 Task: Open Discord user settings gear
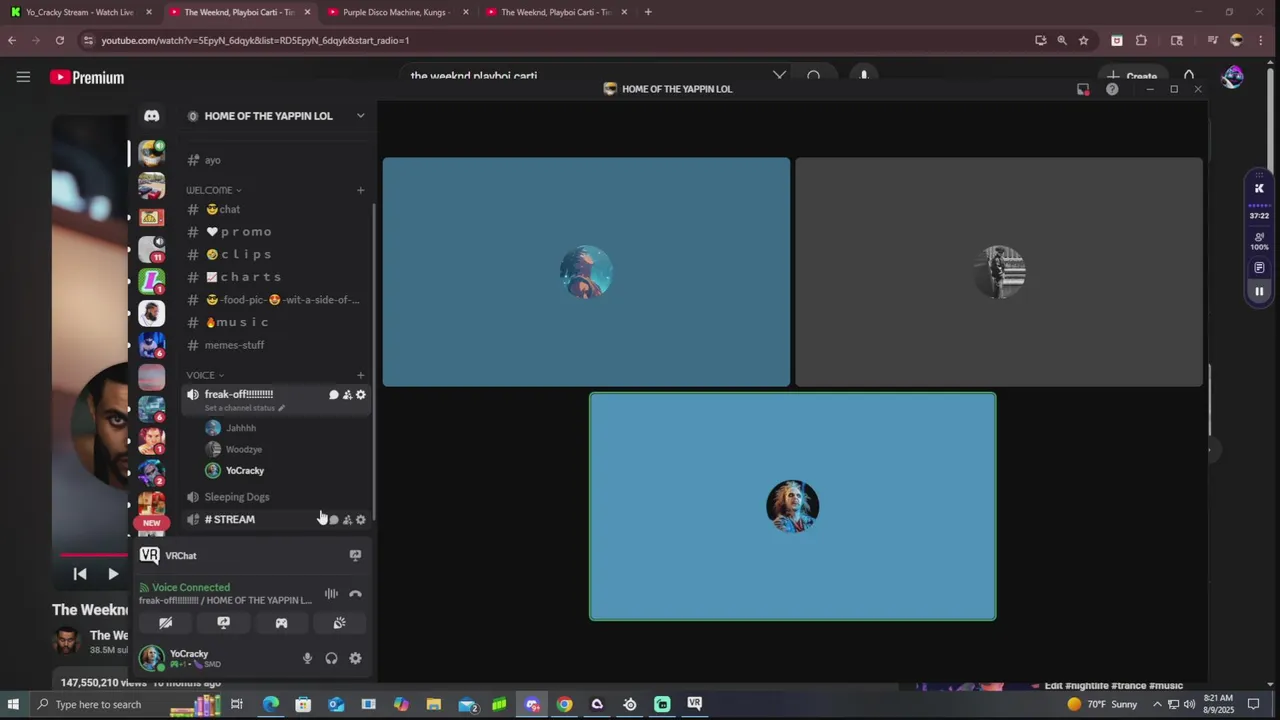tap(355, 658)
